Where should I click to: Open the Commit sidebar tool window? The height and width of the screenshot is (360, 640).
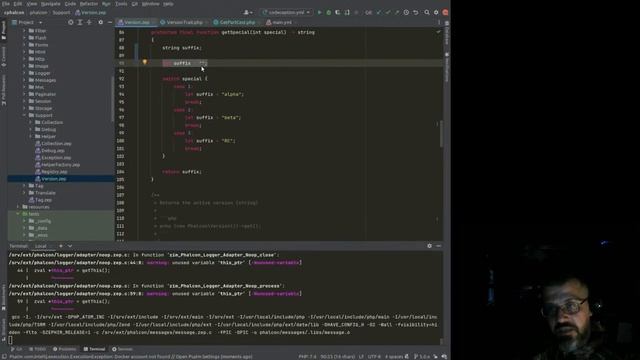coord(4,56)
